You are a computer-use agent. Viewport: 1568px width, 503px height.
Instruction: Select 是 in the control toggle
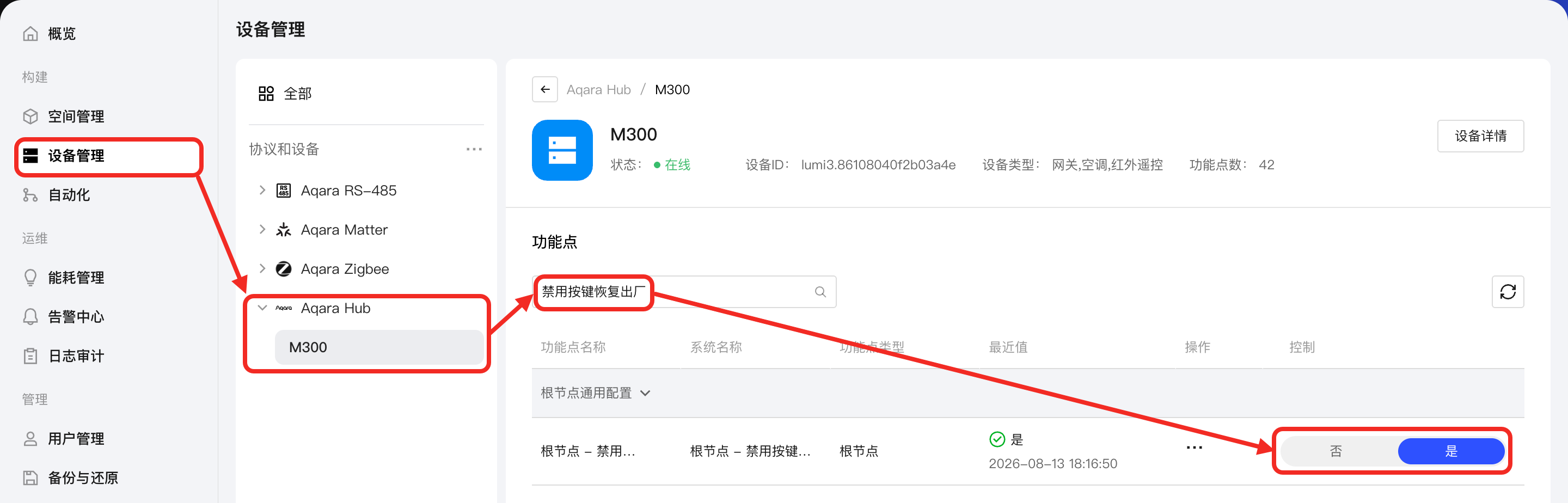coord(1450,451)
